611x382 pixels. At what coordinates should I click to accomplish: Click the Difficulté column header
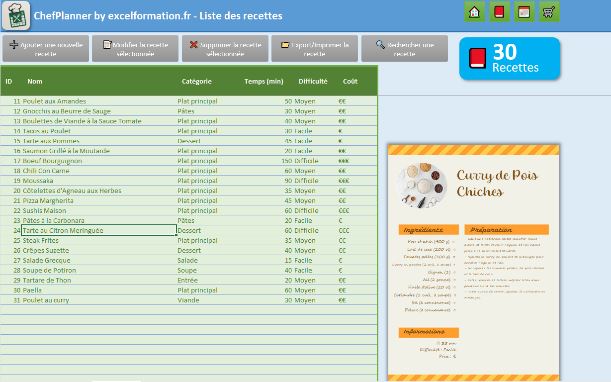[313, 81]
